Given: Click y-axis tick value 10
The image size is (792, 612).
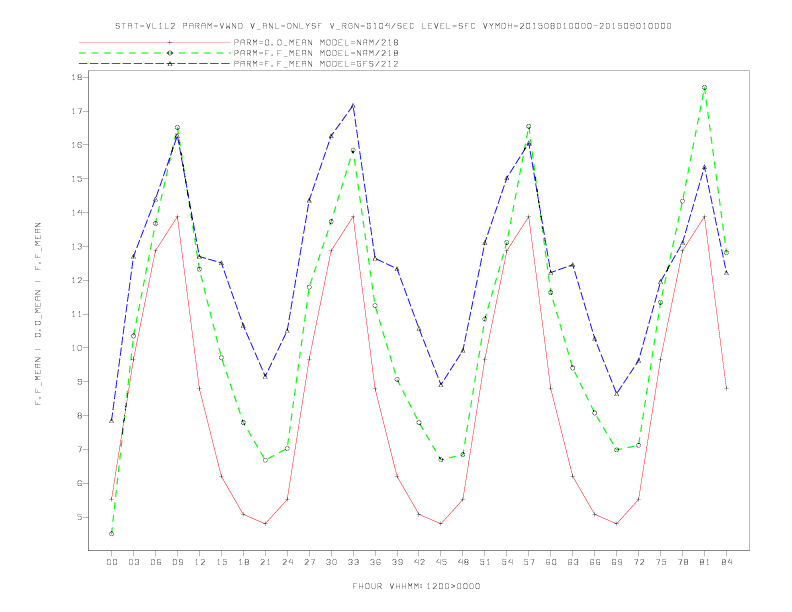Looking at the screenshot, I should click(77, 348).
